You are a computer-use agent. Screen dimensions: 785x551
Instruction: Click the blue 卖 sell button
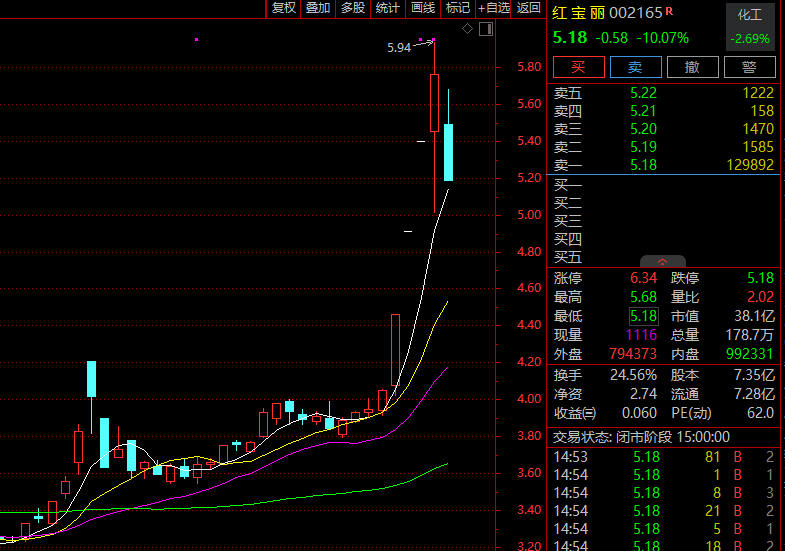coord(636,67)
